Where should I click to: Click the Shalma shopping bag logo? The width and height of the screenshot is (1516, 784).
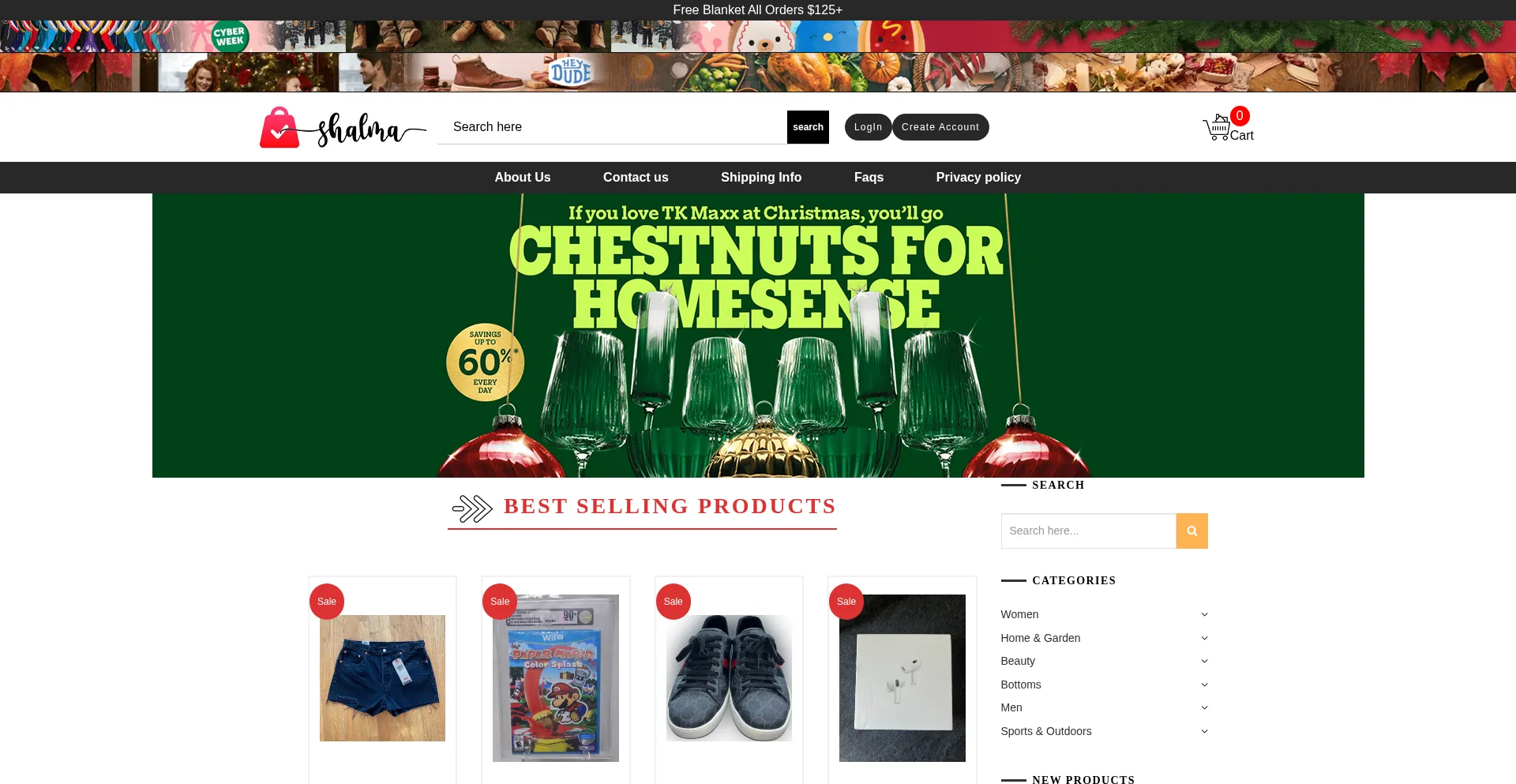pos(343,127)
